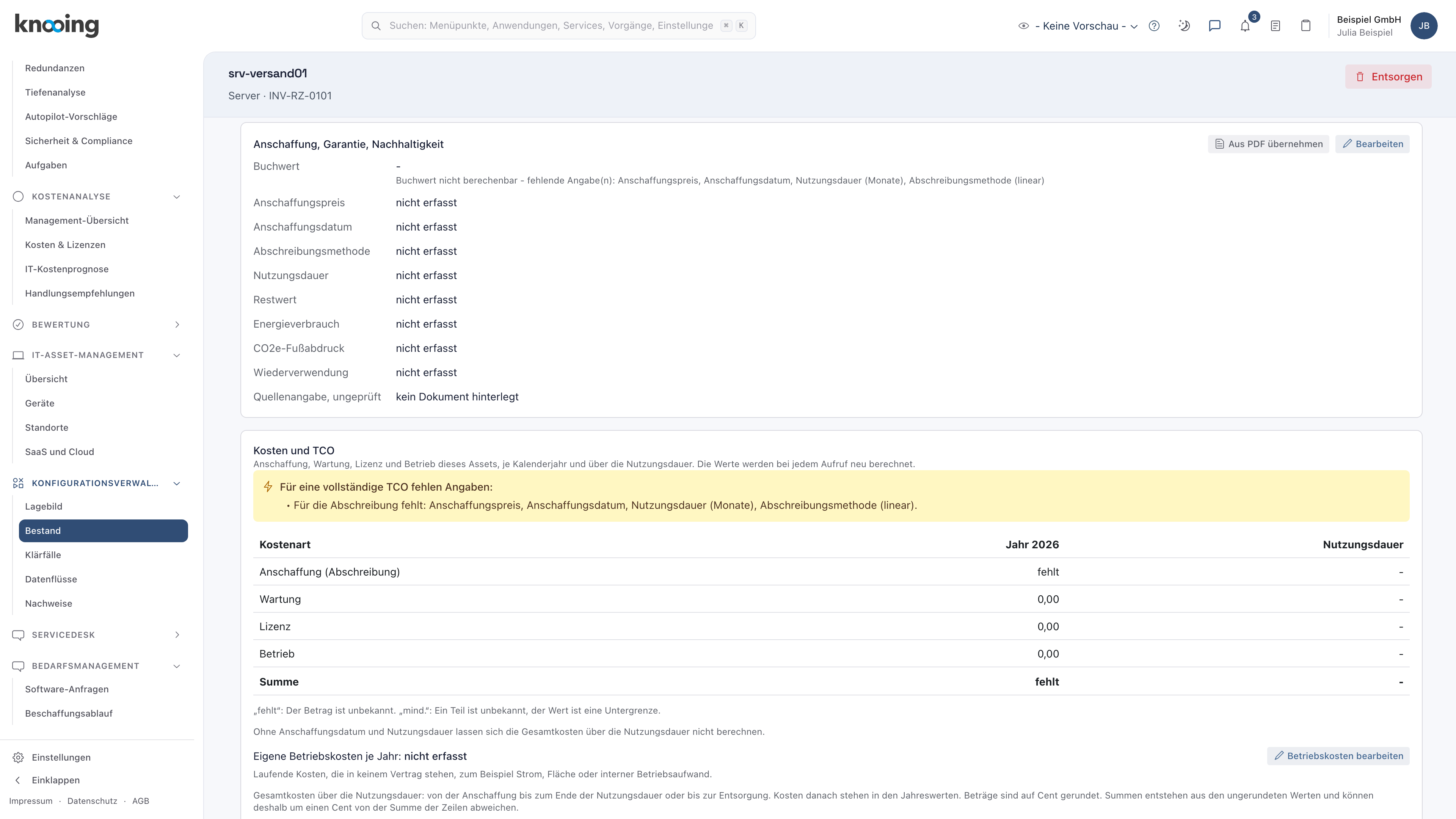Click the Bedarfsmanagement speech bubble icon
The height and width of the screenshot is (819, 1456).
[x=18, y=666]
